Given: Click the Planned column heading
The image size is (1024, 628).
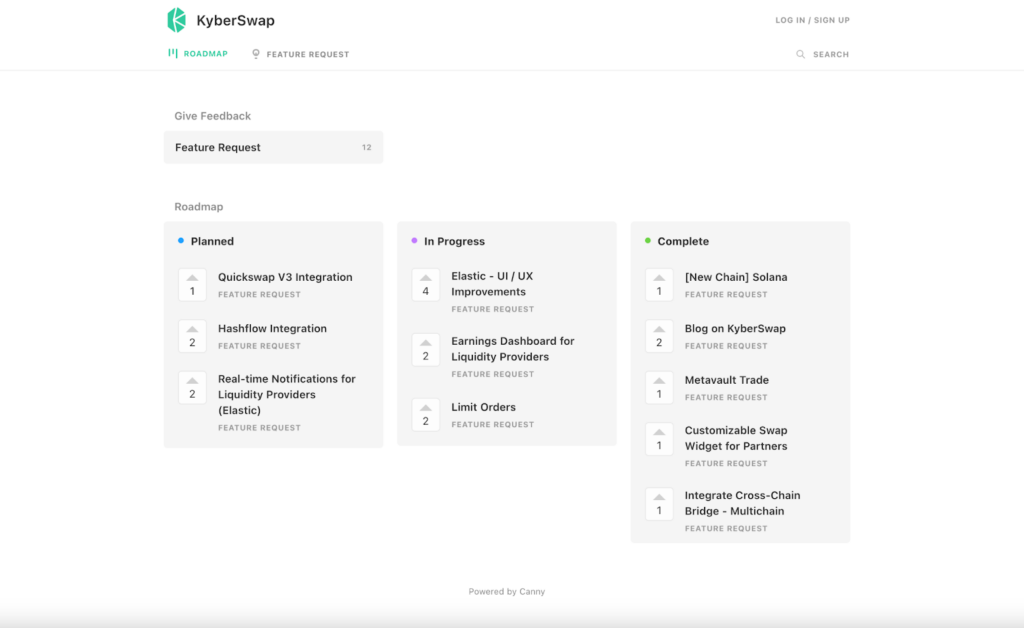Looking at the screenshot, I should [212, 241].
